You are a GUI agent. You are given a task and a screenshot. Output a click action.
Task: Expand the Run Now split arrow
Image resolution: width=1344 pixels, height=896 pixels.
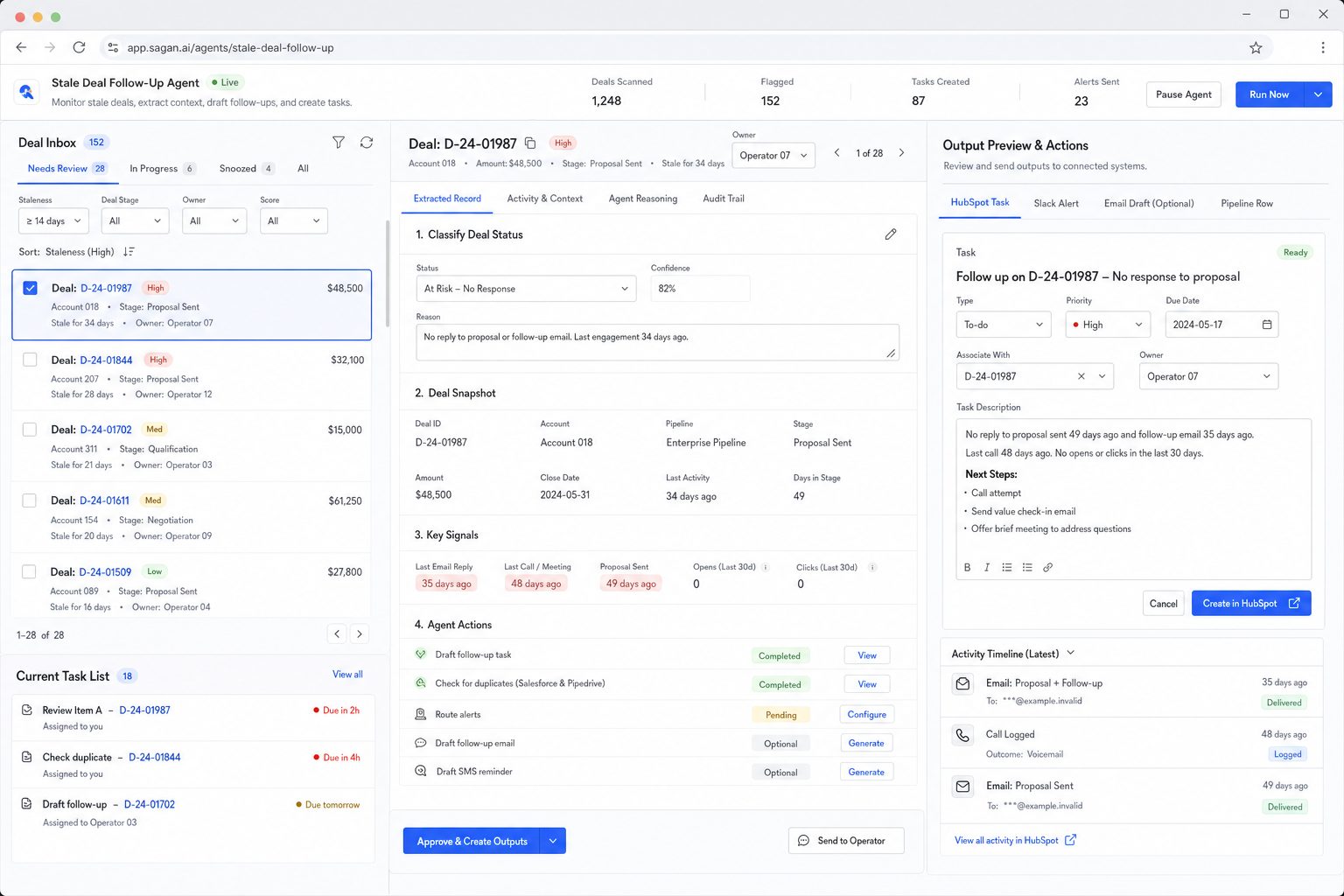(x=1318, y=94)
